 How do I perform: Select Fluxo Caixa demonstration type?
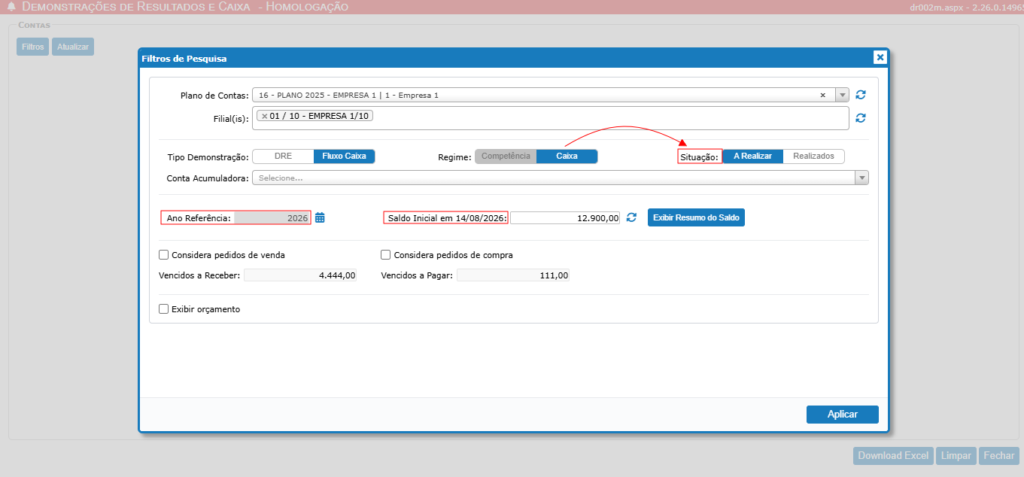344,157
